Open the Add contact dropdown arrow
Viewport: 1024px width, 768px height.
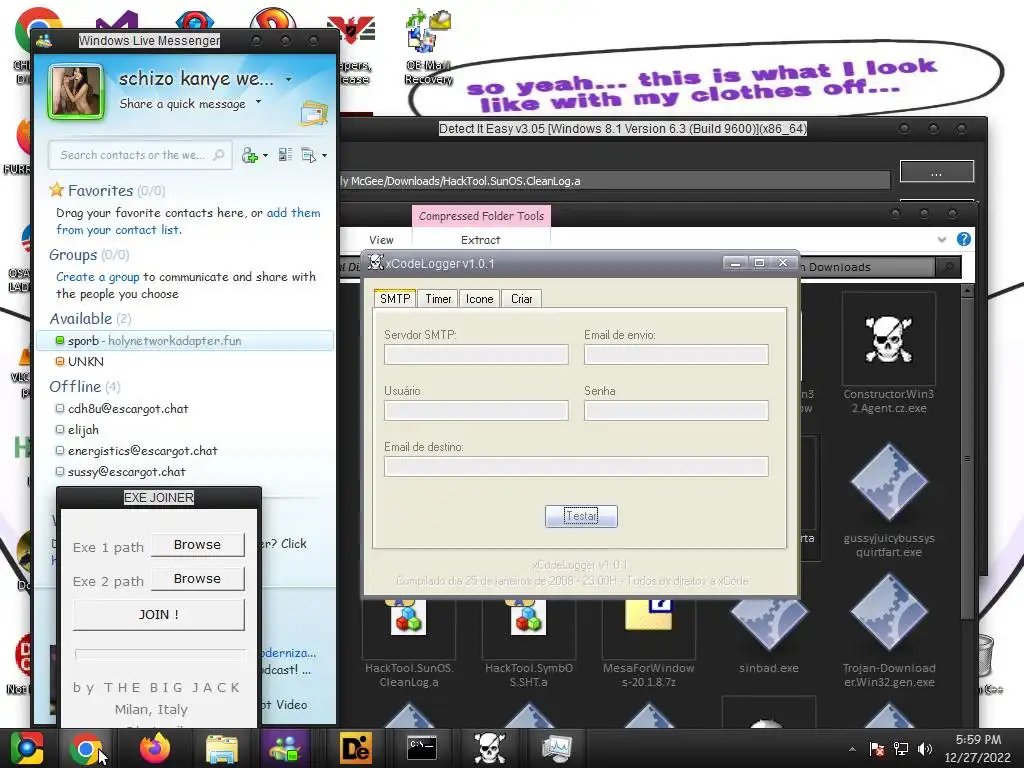click(265, 156)
